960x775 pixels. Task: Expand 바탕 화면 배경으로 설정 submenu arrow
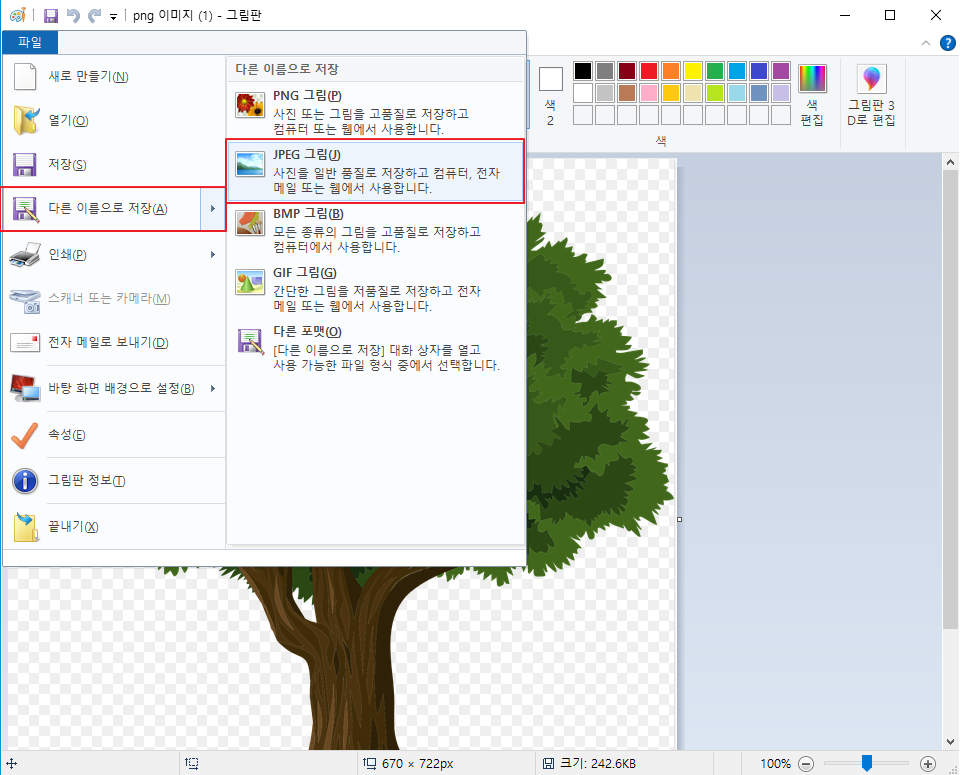(x=213, y=389)
